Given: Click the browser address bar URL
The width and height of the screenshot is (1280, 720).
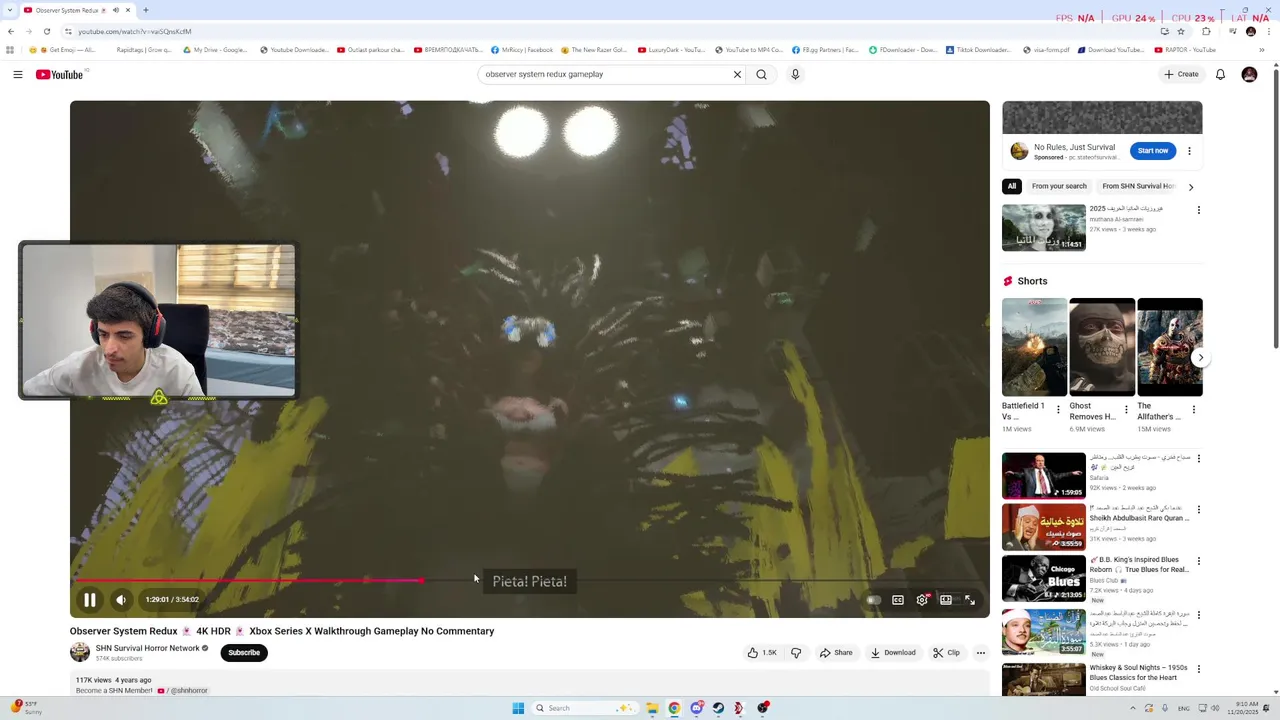Looking at the screenshot, I should coord(135,31).
